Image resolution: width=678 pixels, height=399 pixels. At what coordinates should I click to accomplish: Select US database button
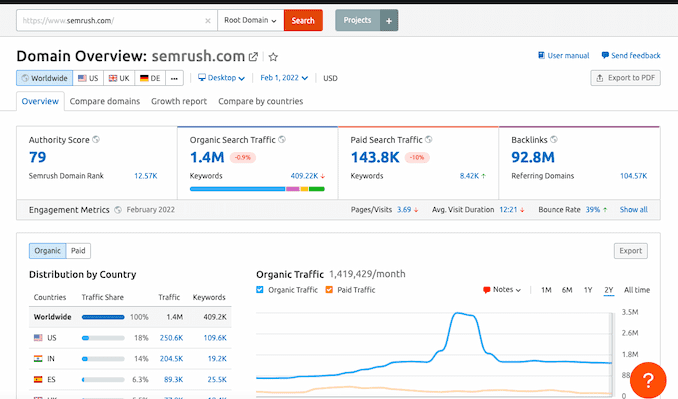coord(88,78)
